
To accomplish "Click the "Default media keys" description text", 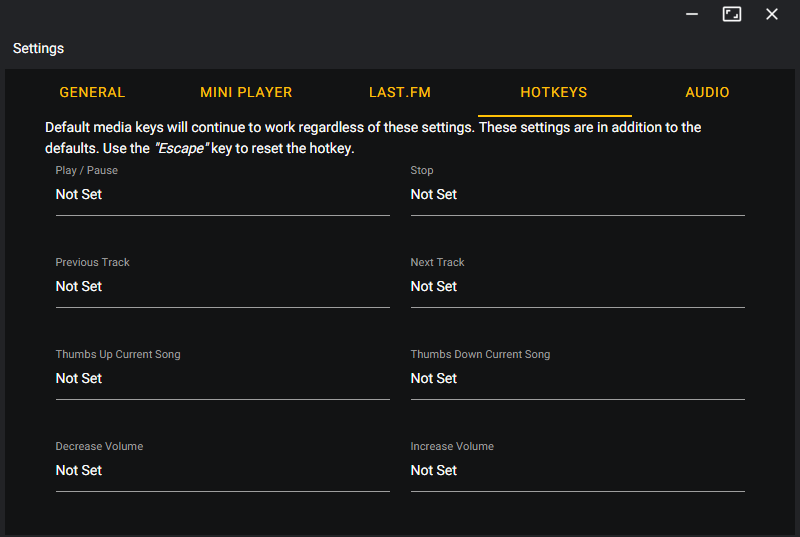I will pos(260,128).
